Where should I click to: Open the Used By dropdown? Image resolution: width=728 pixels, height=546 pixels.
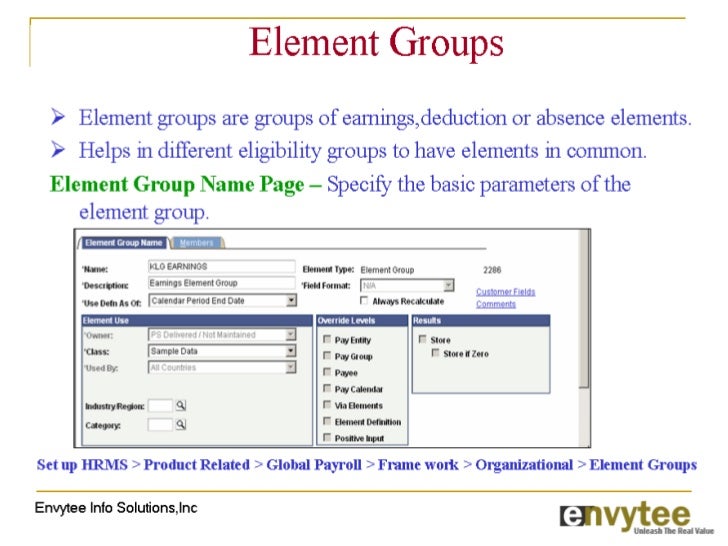[x=291, y=367]
